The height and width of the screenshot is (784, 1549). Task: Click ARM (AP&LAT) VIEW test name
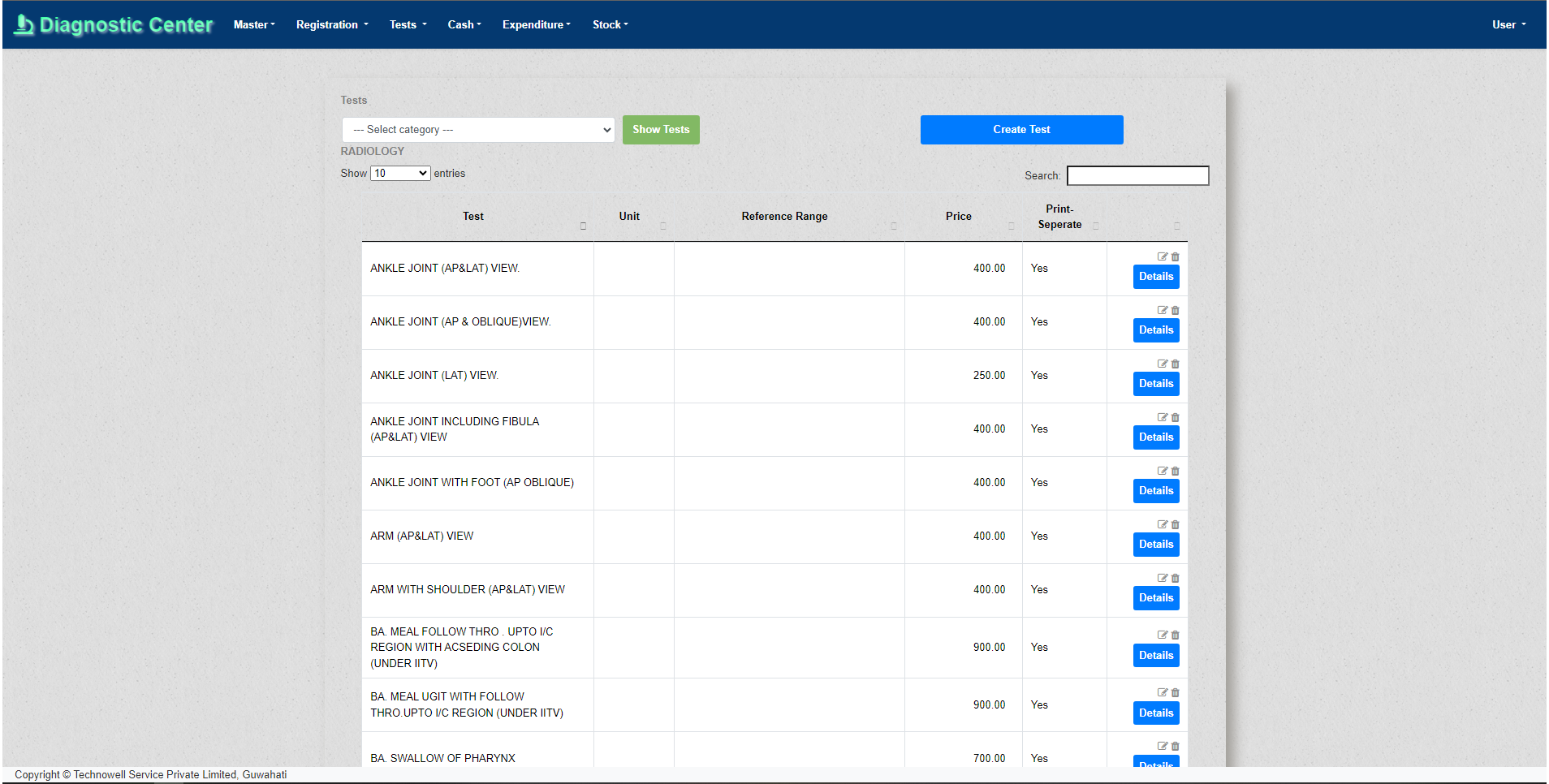point(422,536)
